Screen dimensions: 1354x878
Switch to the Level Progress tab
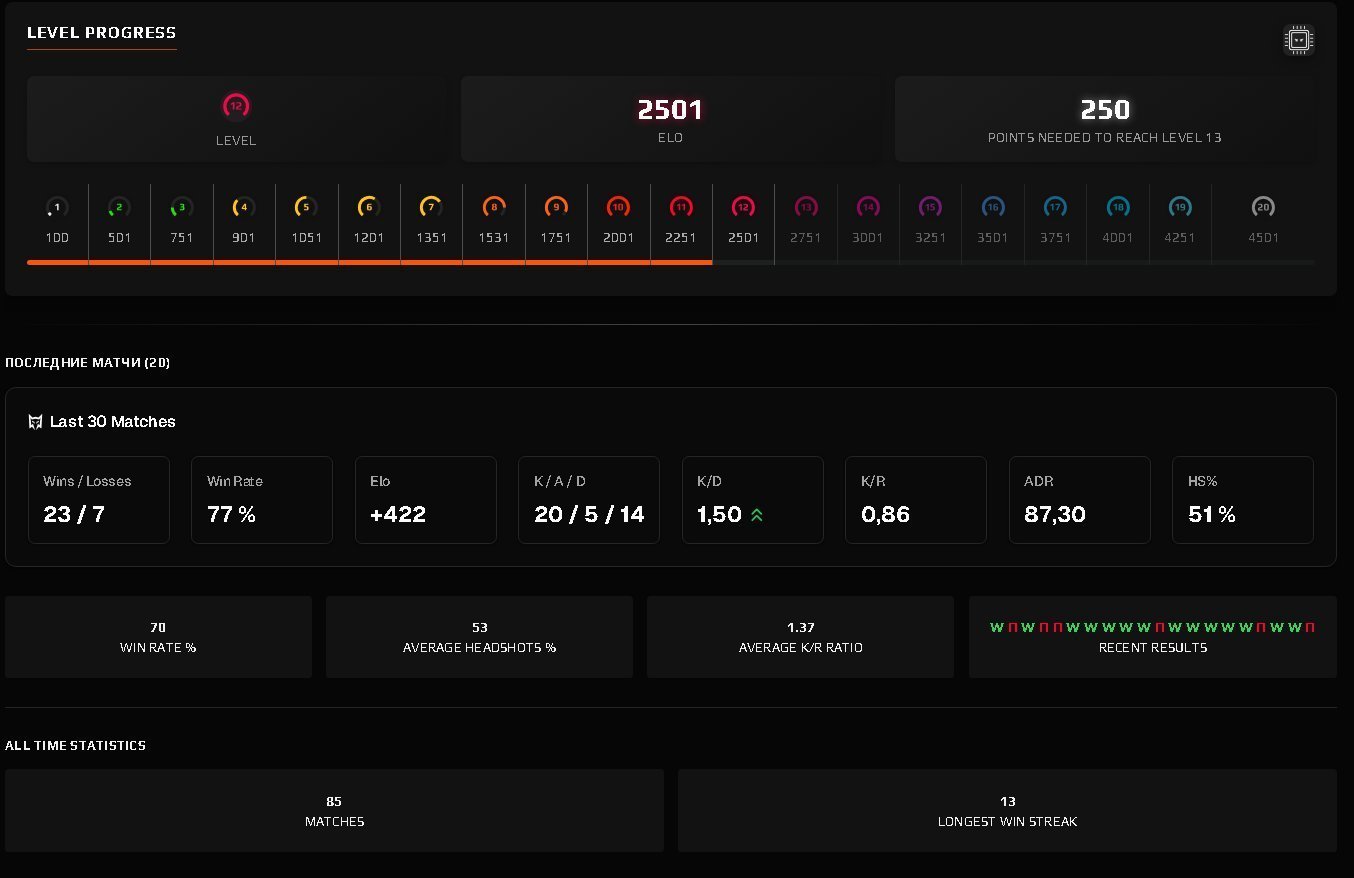[x=101, y=31]
